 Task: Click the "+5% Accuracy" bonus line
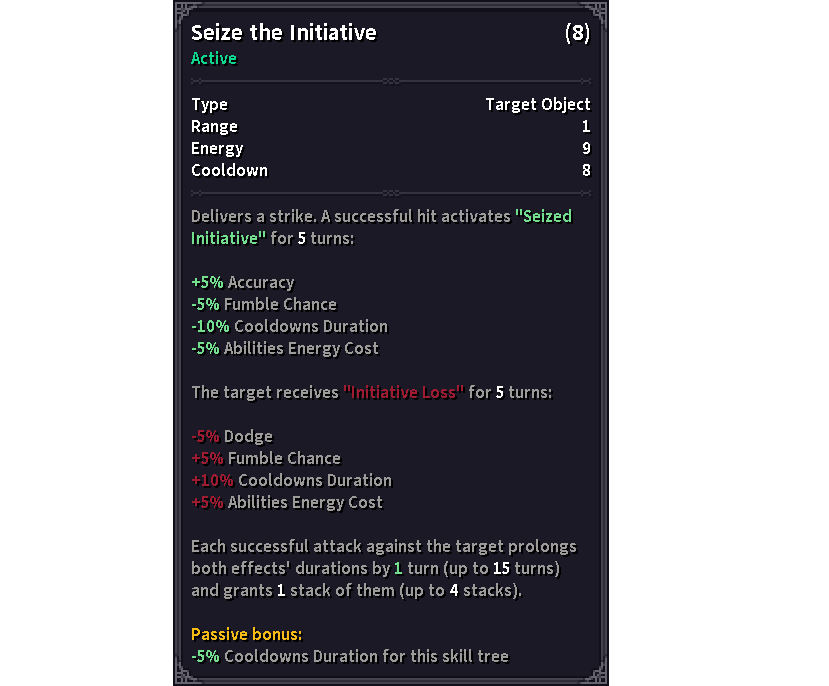pyautogui.click(x=242, y=282)
